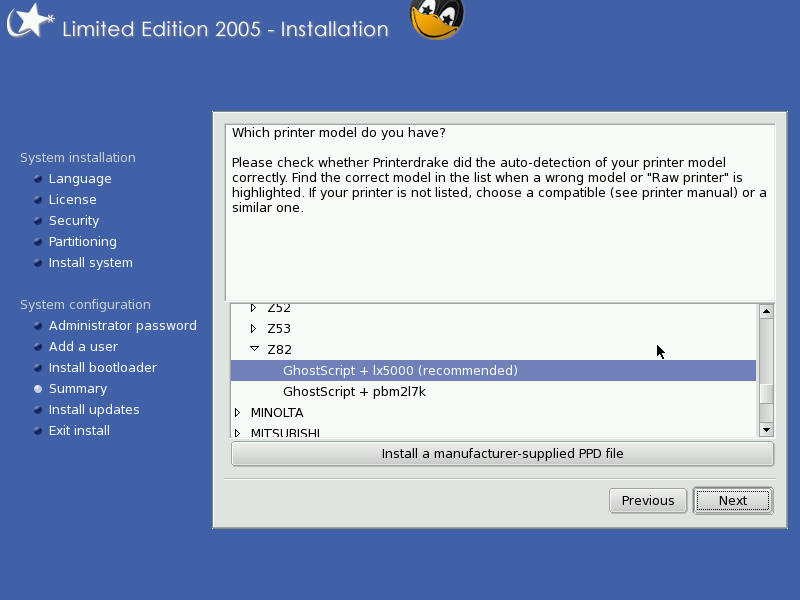Click the System installation heading

78,158
